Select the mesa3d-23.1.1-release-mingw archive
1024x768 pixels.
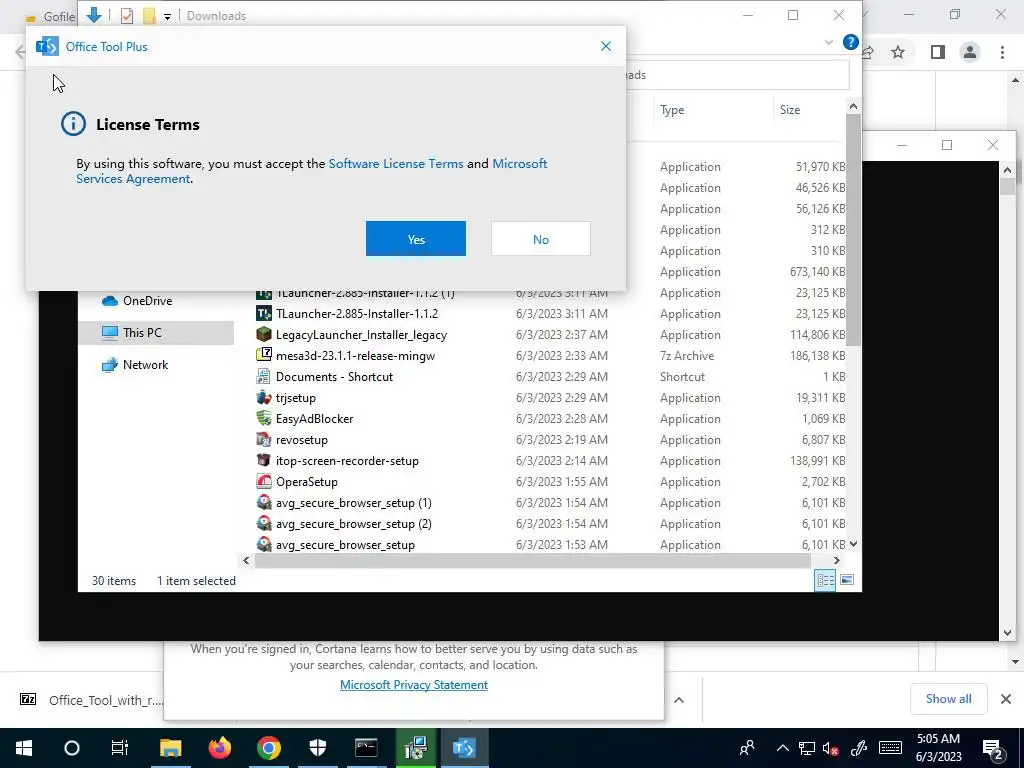click(355, 356)
